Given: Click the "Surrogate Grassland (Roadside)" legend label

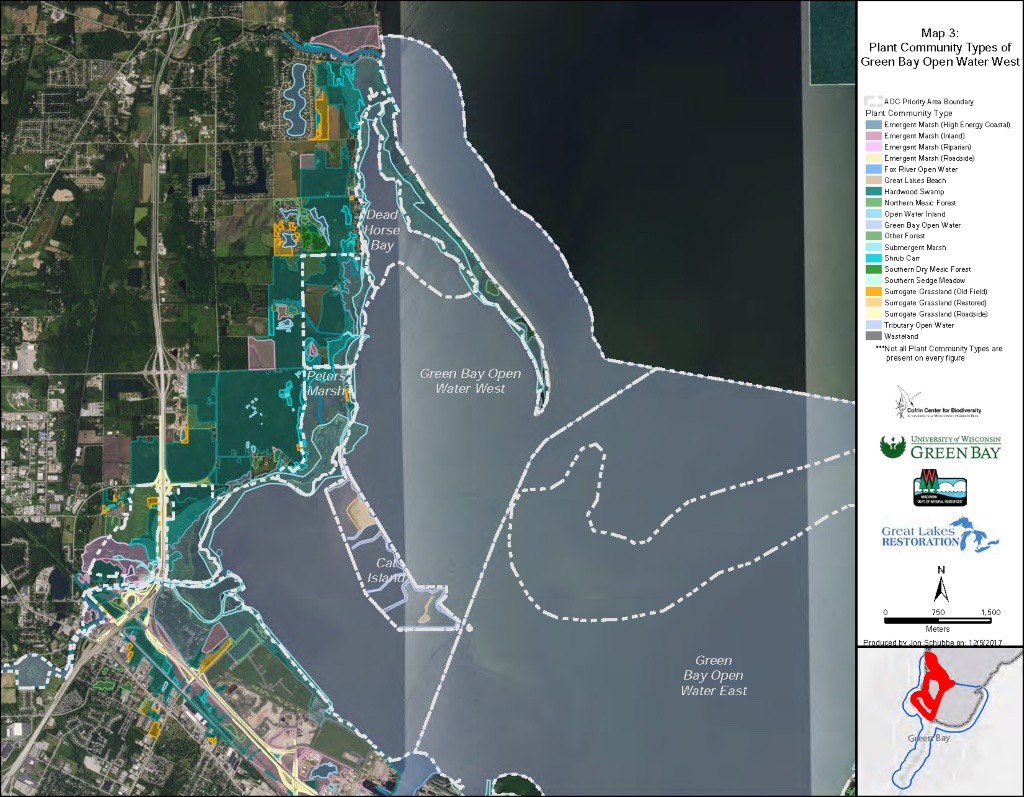Looking at the screenshot, I should (x=936, y=314).
